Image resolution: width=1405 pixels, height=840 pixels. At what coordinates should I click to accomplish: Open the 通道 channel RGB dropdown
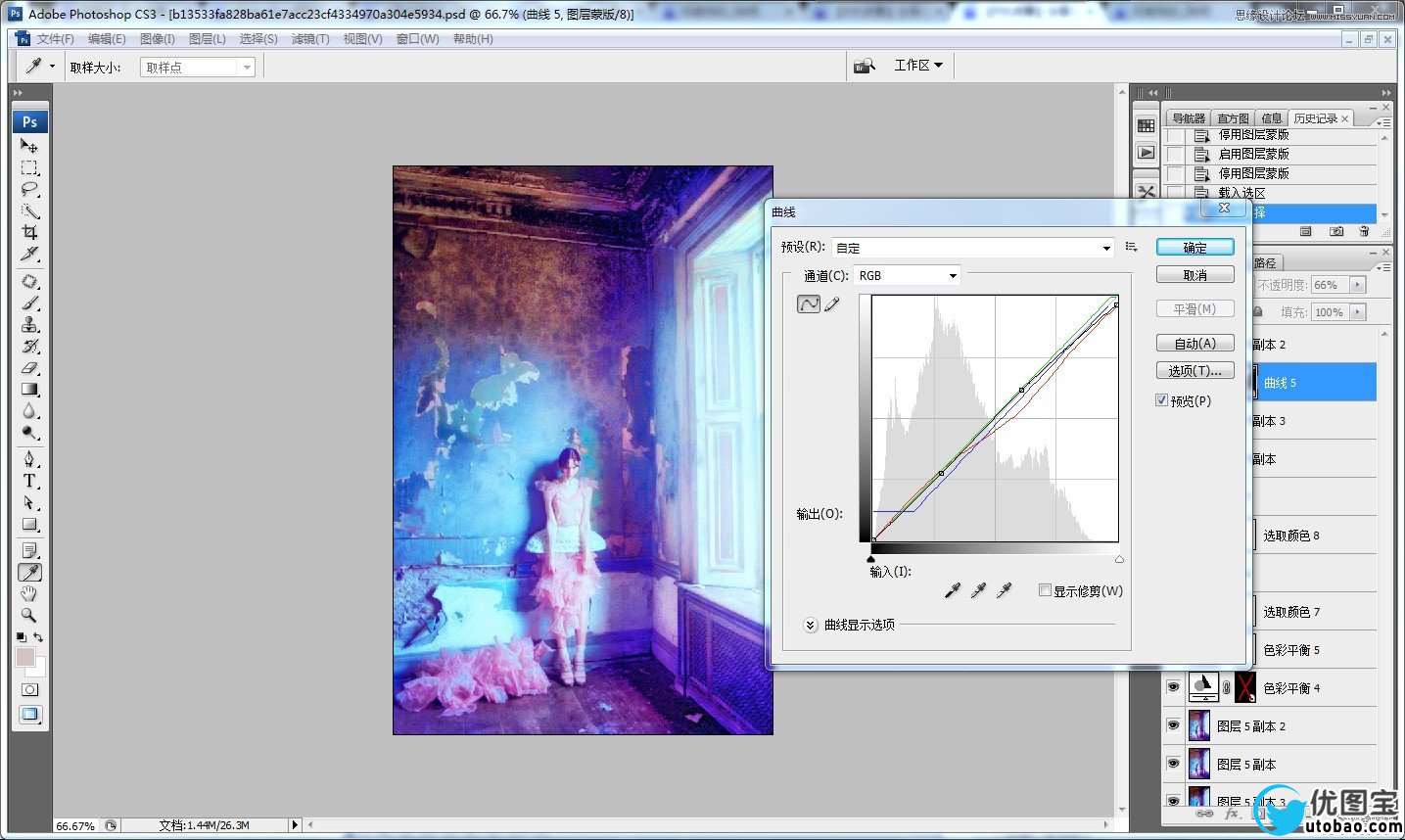click(x=907, y=276)
